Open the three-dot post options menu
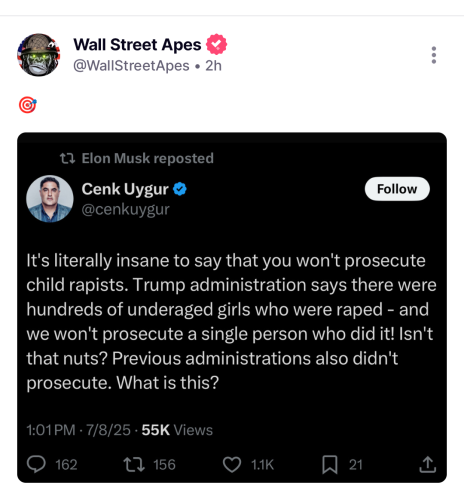The image size is (464, 500). pyautogui.click(x=434, y=55)
